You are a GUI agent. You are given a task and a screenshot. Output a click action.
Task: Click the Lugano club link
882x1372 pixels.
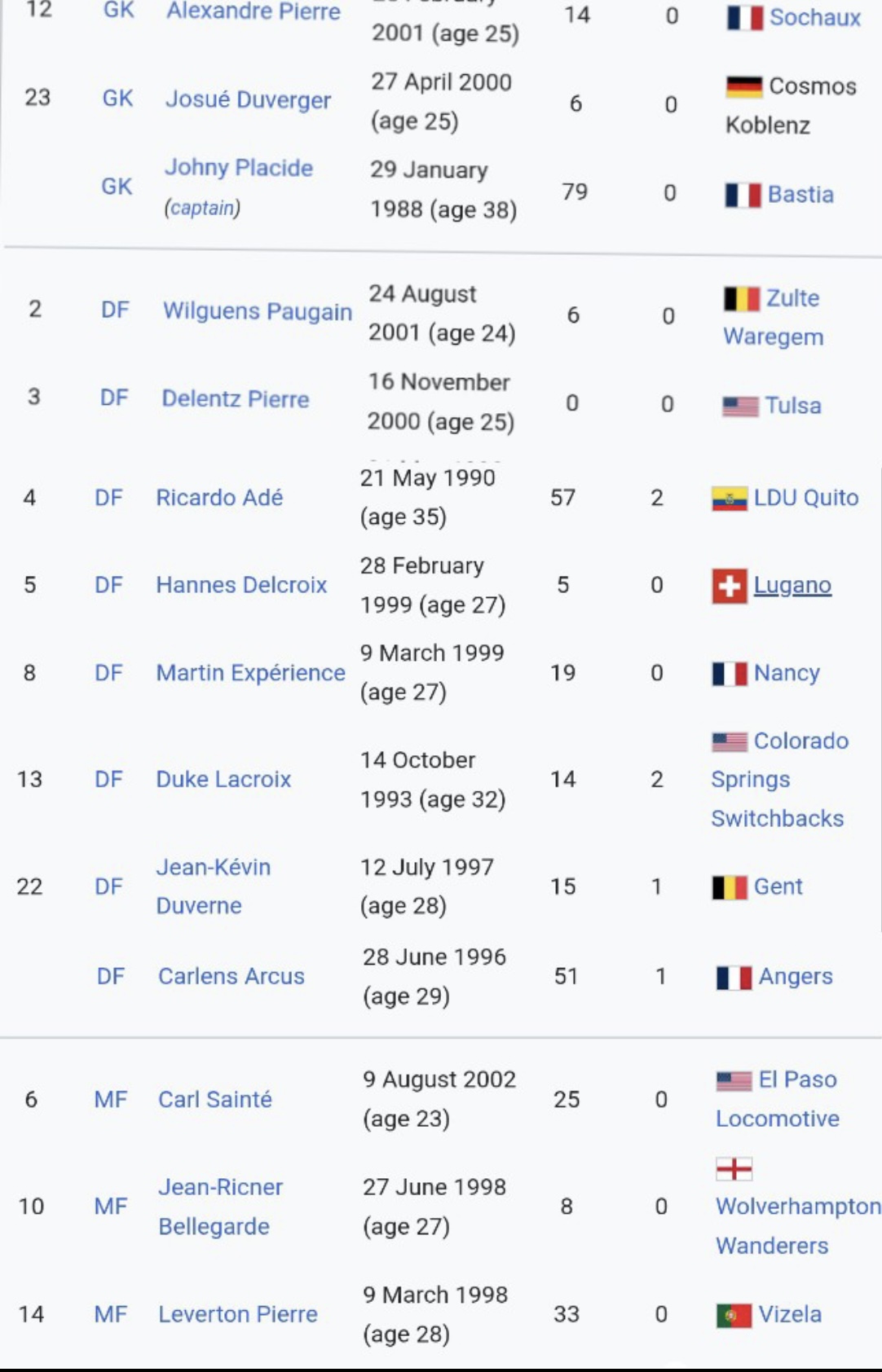792,585
